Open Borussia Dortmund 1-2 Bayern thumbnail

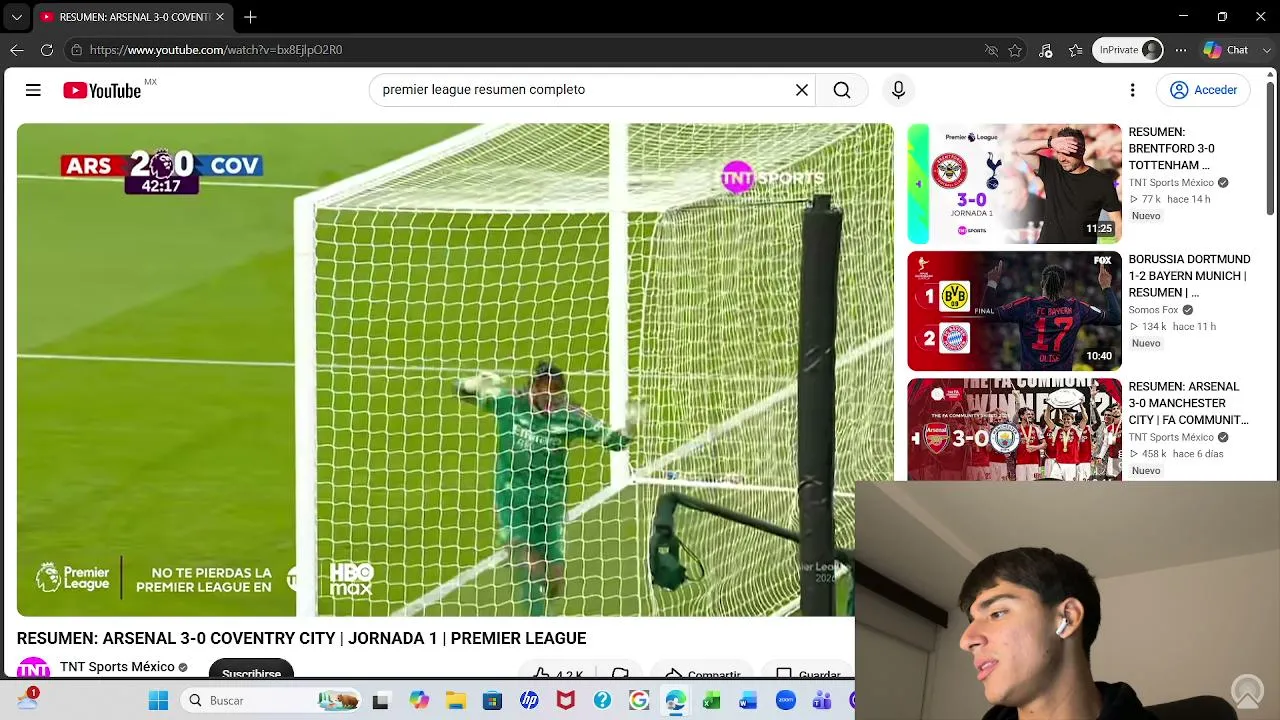point(1014,311)
